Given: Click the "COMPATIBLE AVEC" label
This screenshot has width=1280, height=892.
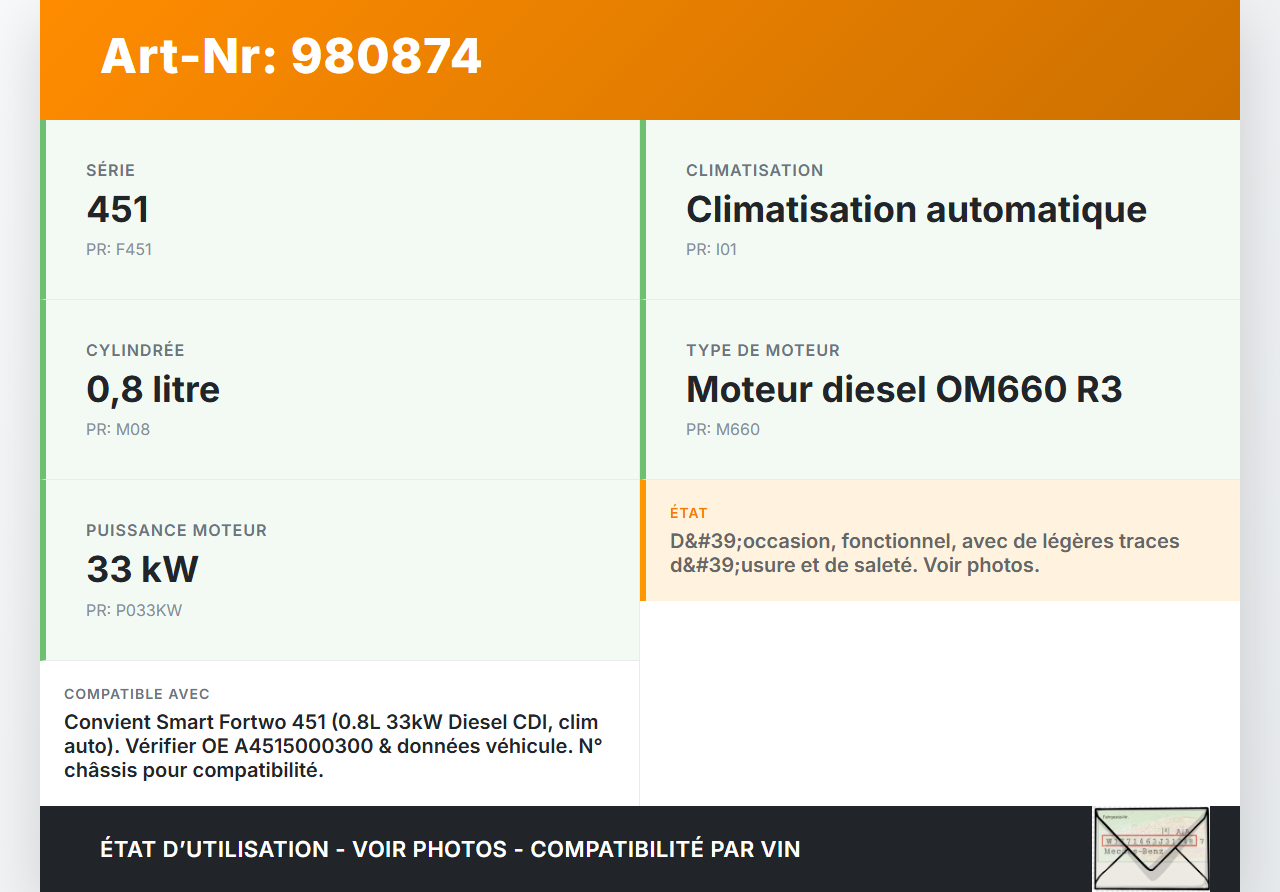Looking at the screenshot, I should click(137, 694).
